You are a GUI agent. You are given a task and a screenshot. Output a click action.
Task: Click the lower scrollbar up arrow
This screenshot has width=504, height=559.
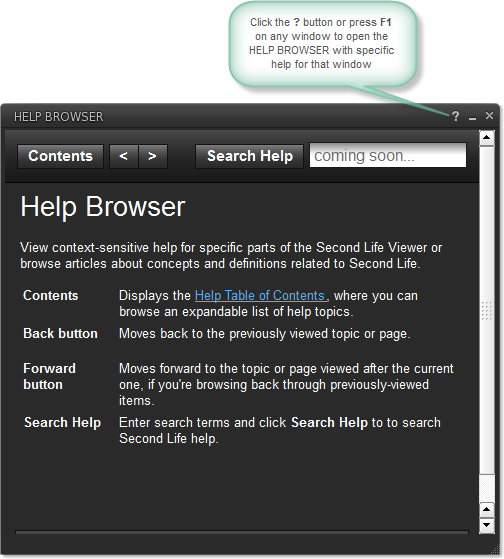tap(487, 509)
